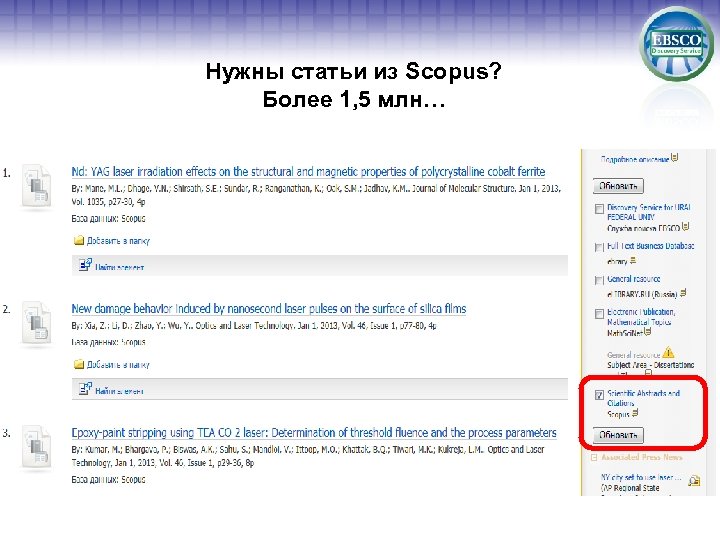The height and width of the screenshot is (540, 720).
Task: Click Найти элемент link under result 1
Action: click(119, 267)
